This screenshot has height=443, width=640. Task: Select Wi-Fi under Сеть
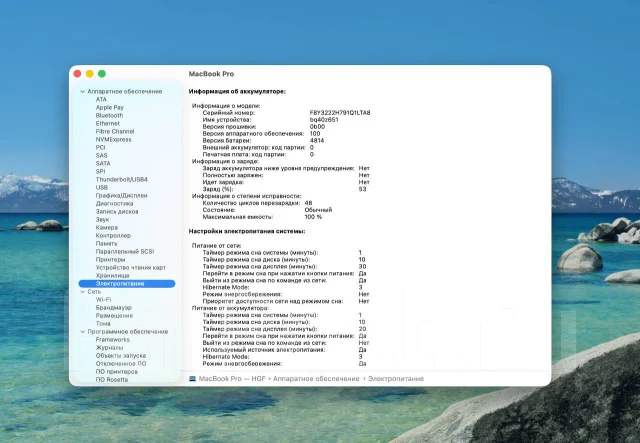103,299
